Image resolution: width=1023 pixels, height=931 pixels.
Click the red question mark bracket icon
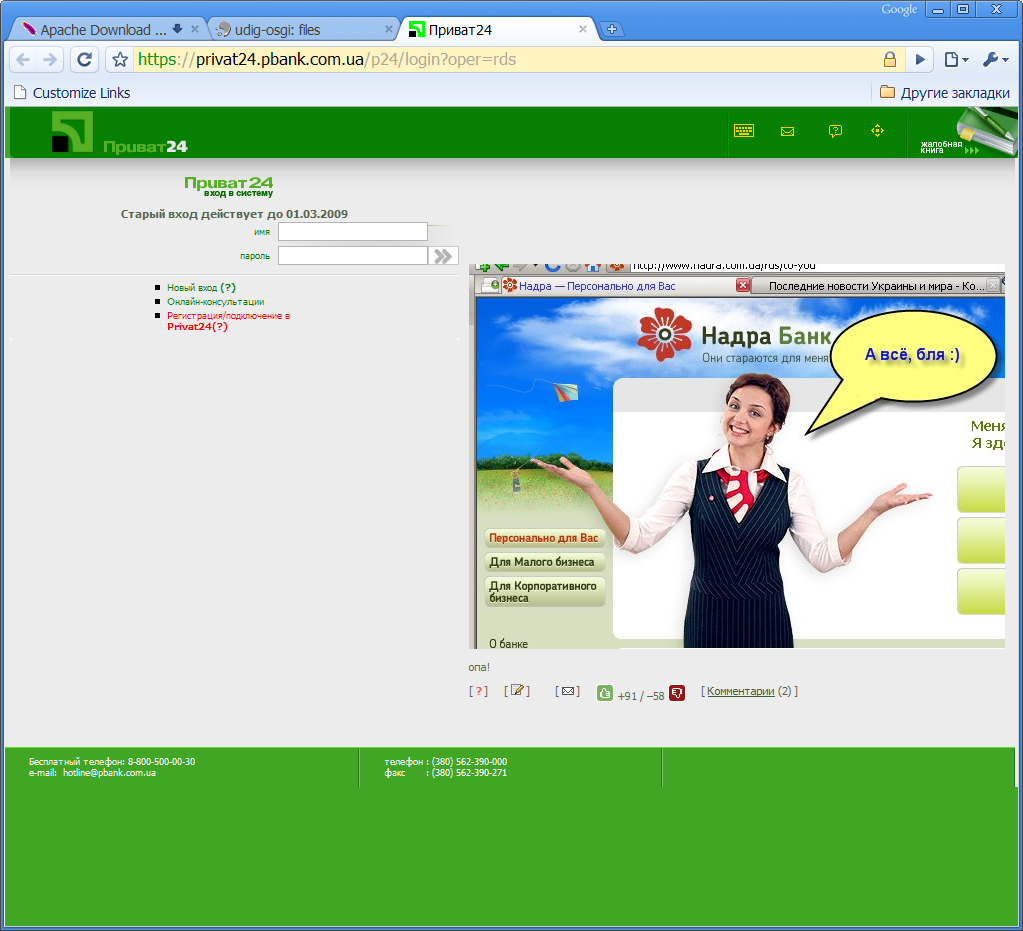[x=478, y=691]
